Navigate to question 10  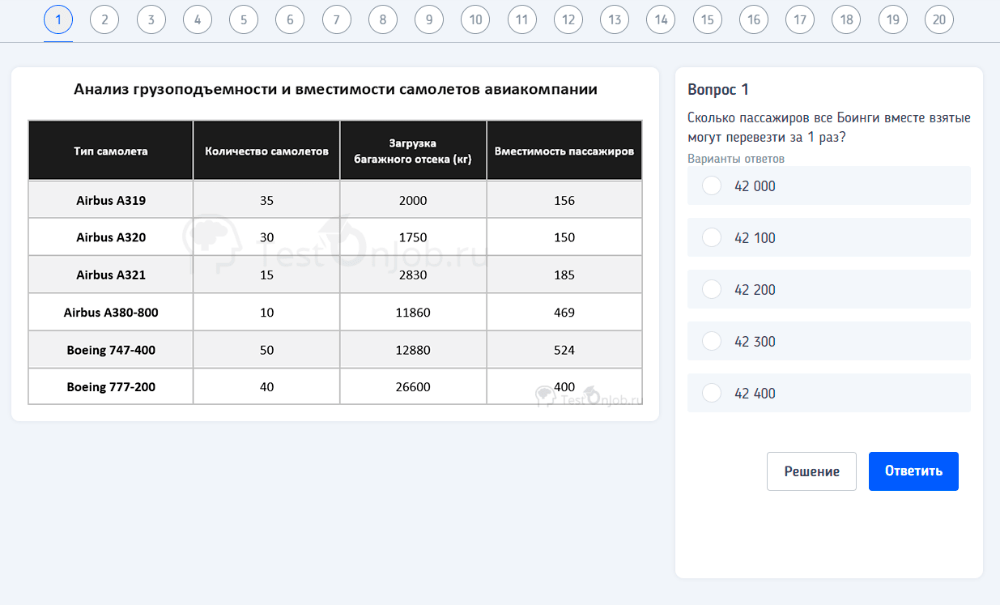click(475, 19)
